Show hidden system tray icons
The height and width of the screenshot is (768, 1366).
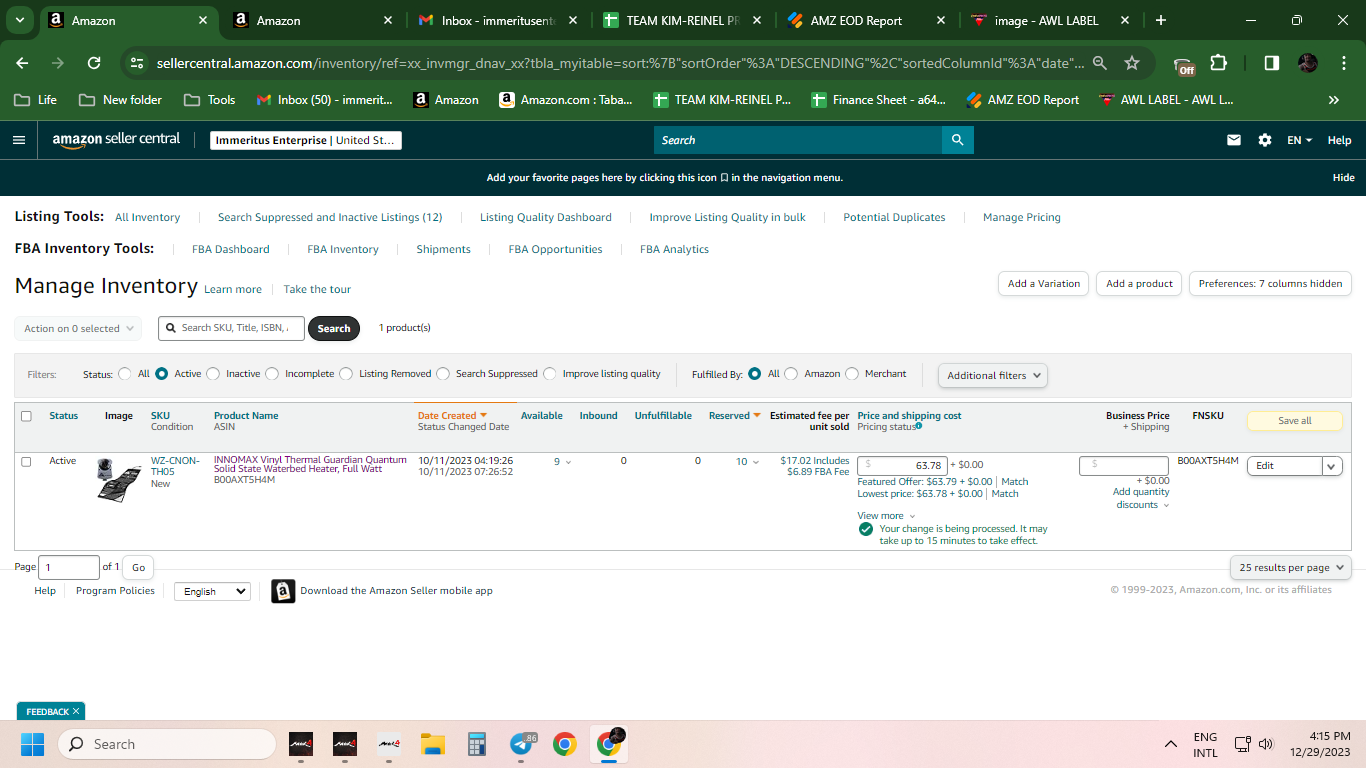pyautogui.click(x=1171, y=744)
